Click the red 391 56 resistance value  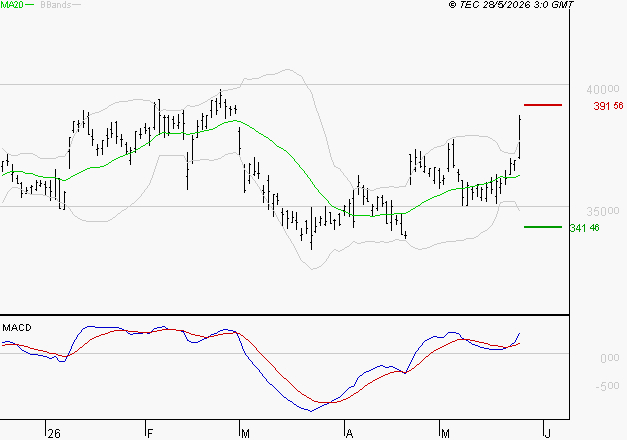click(608, 106)
